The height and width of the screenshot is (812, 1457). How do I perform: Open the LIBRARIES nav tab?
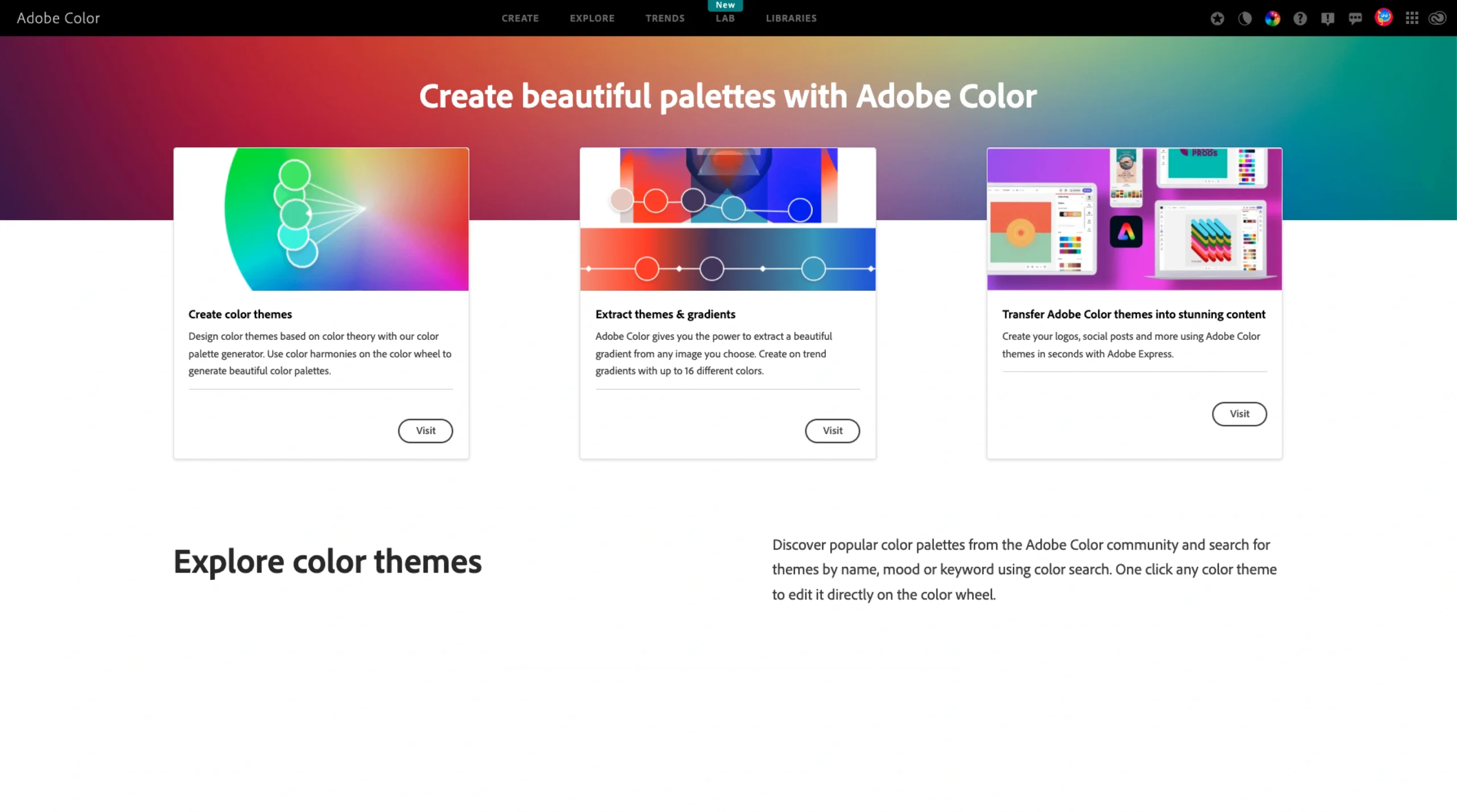pos(791,18)
